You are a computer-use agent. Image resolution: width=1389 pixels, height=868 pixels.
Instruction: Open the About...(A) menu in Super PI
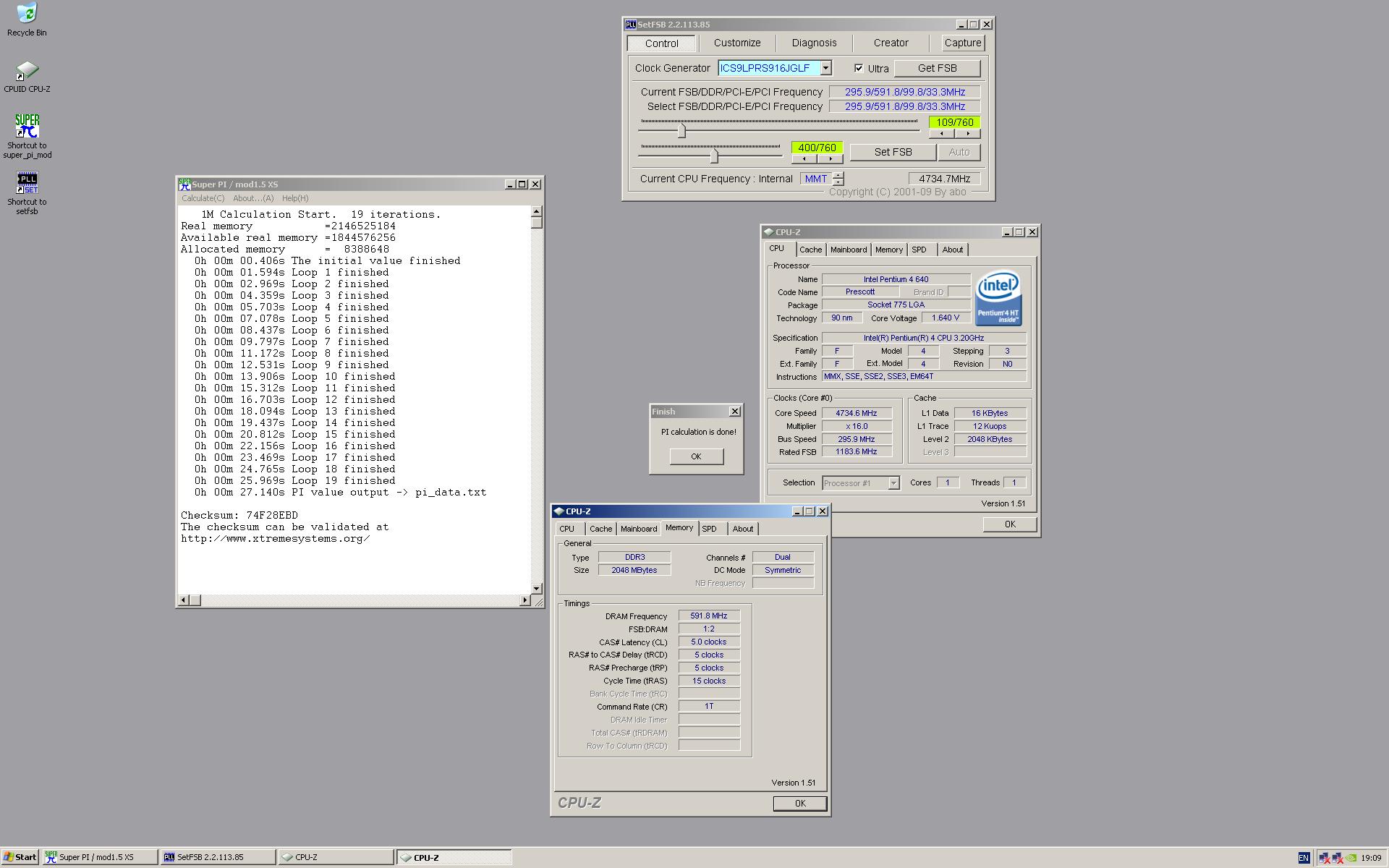click(x=253, y=198)
